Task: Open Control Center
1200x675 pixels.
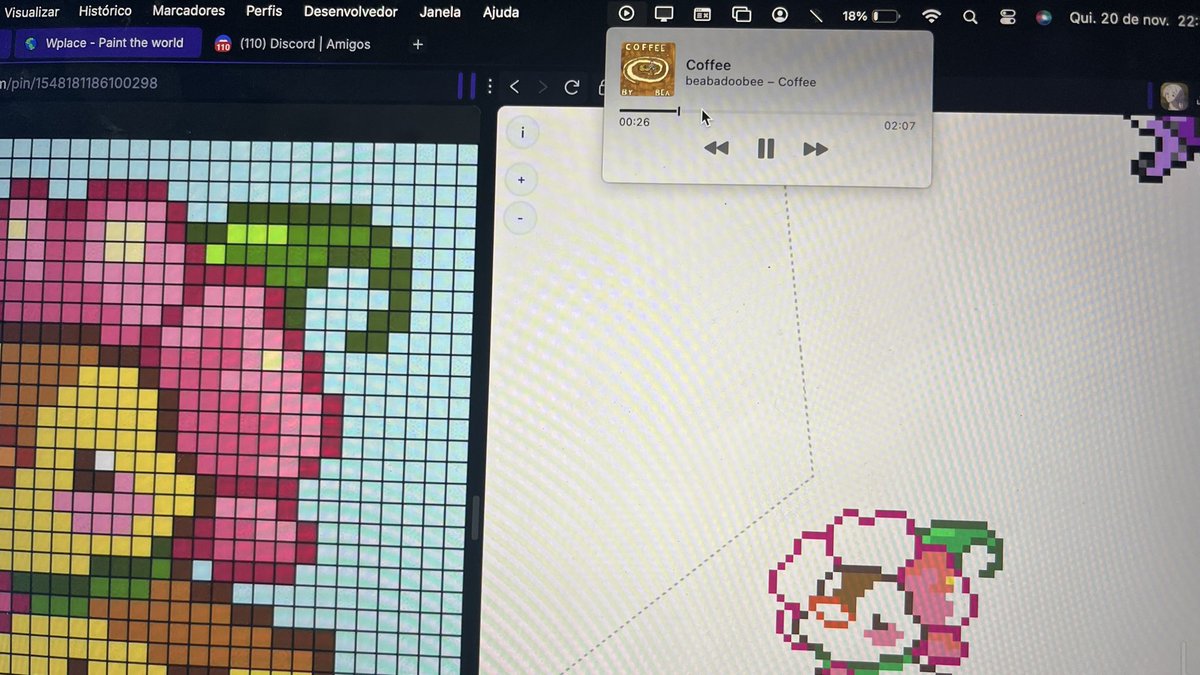Action: point(1006,17)
